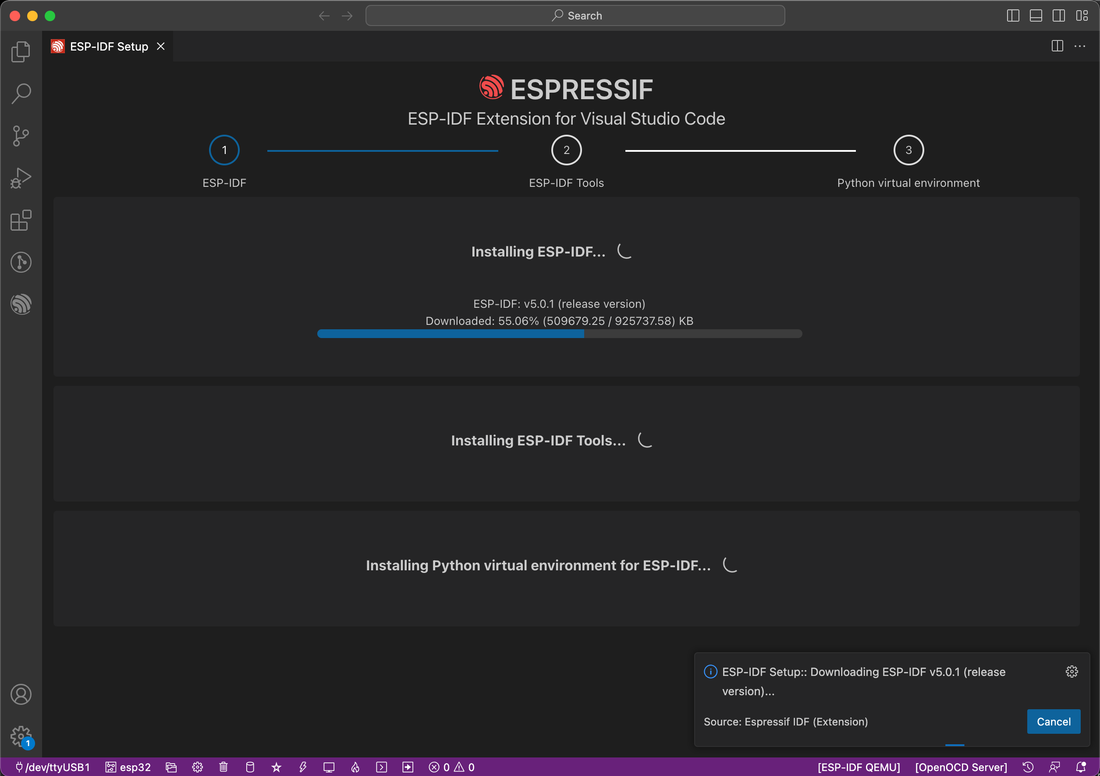
Task: Toggle the secondary side bar layout button
Action: [1059, 16]
